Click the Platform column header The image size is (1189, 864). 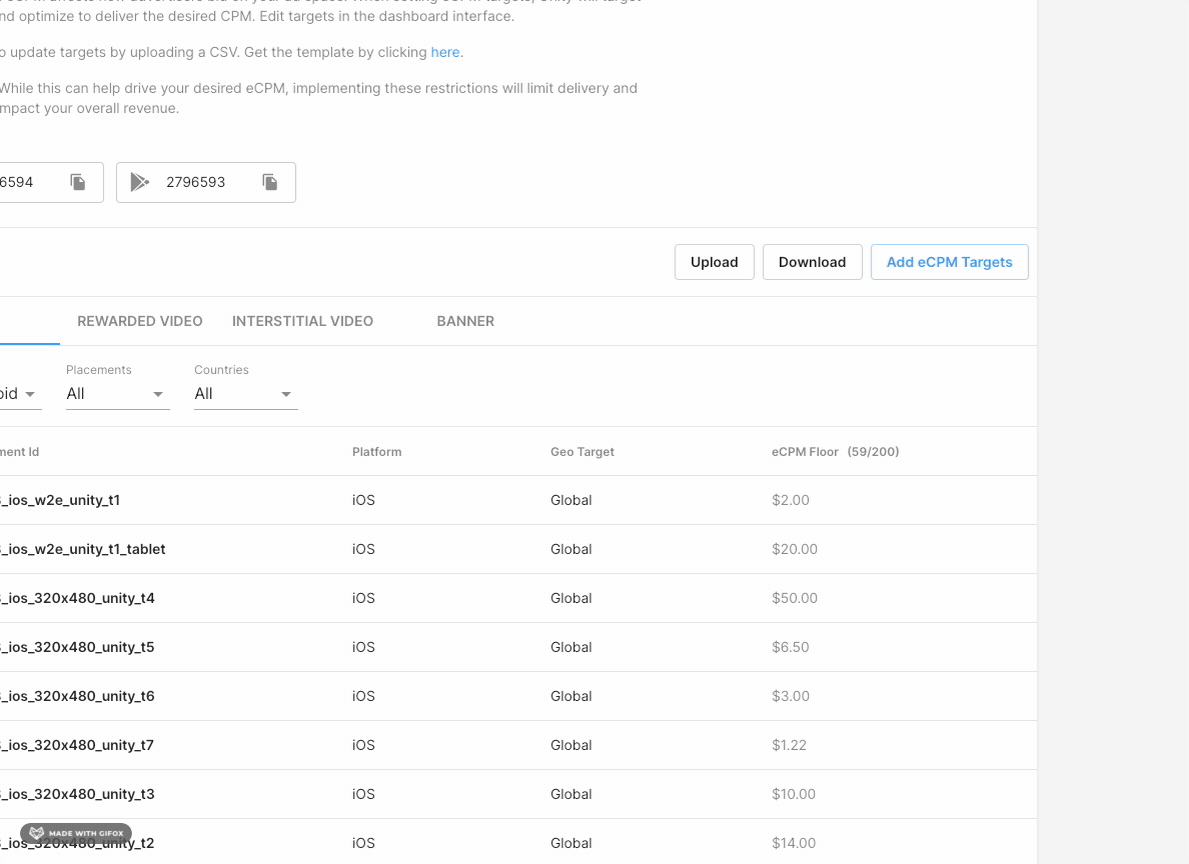(x=377, y=451)
